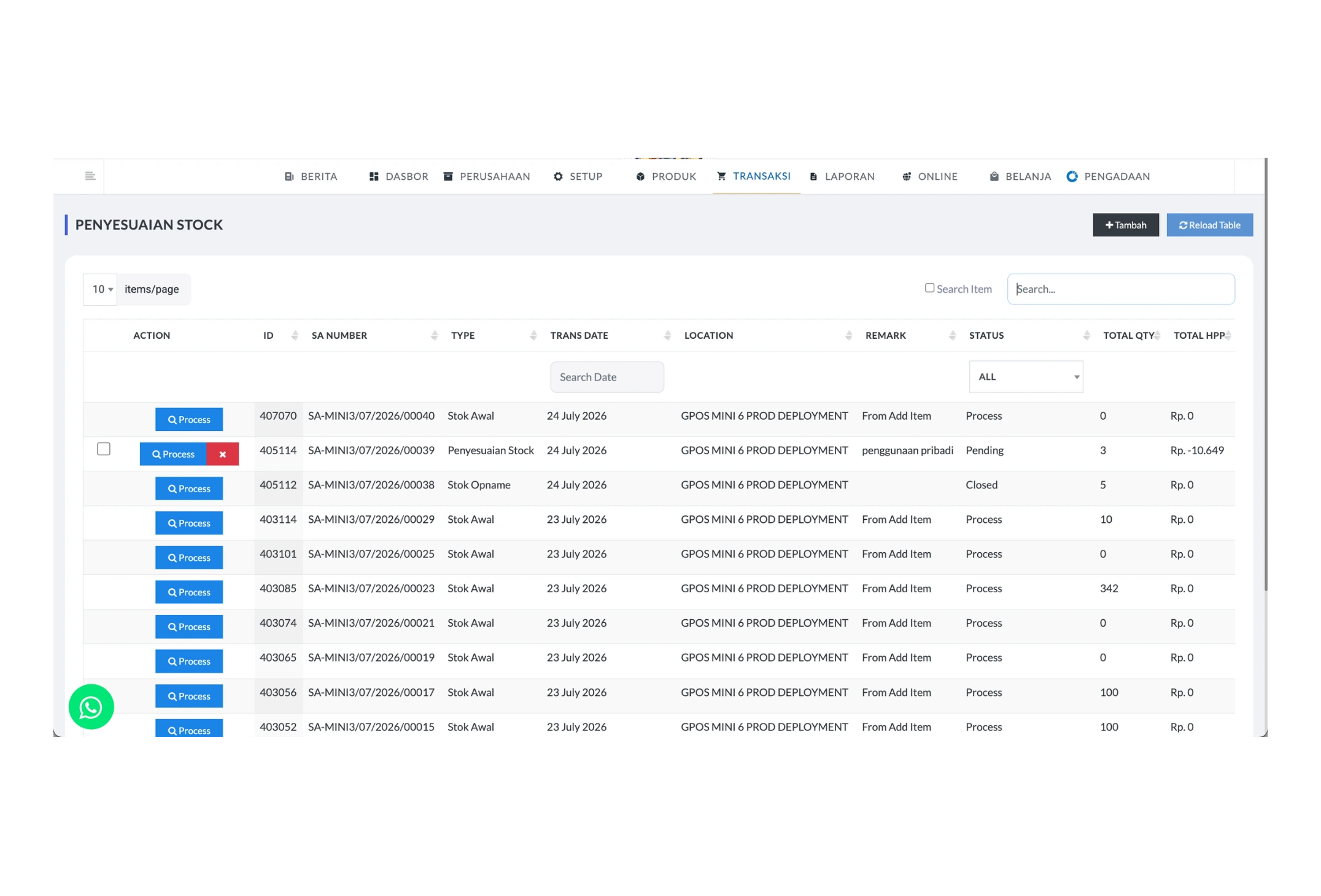
Task: Process entry with ID 403085
Action: coord(189,592)
